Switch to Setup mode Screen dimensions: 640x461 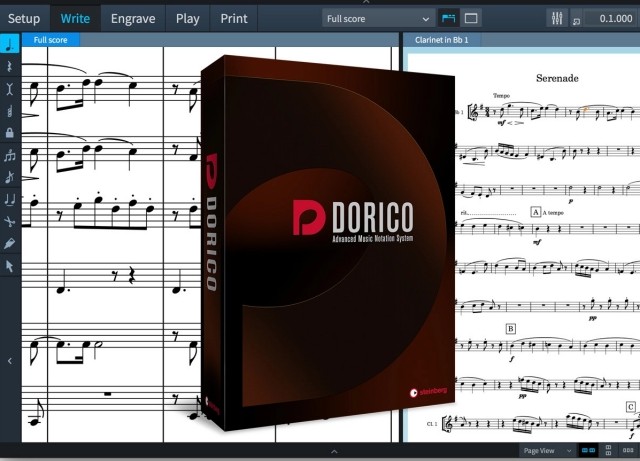click(x=24, y=18)
